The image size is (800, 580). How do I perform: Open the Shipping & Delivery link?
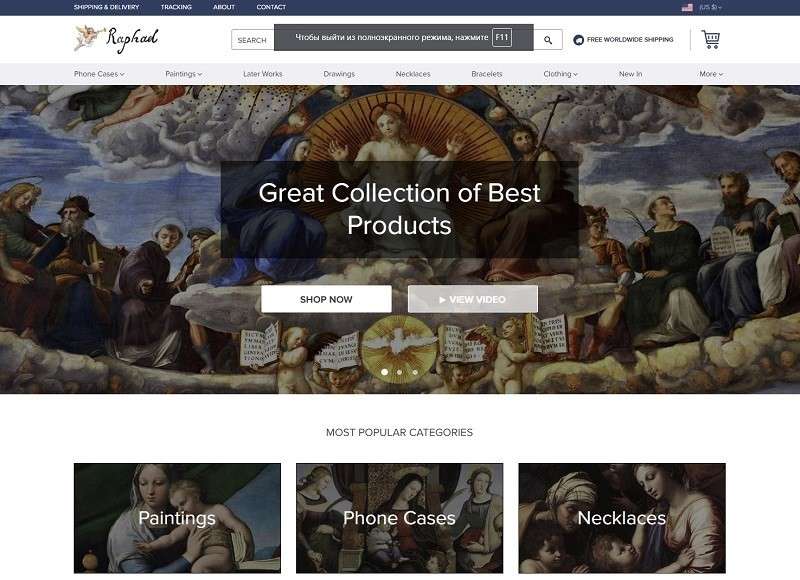(x=106, y=7)
